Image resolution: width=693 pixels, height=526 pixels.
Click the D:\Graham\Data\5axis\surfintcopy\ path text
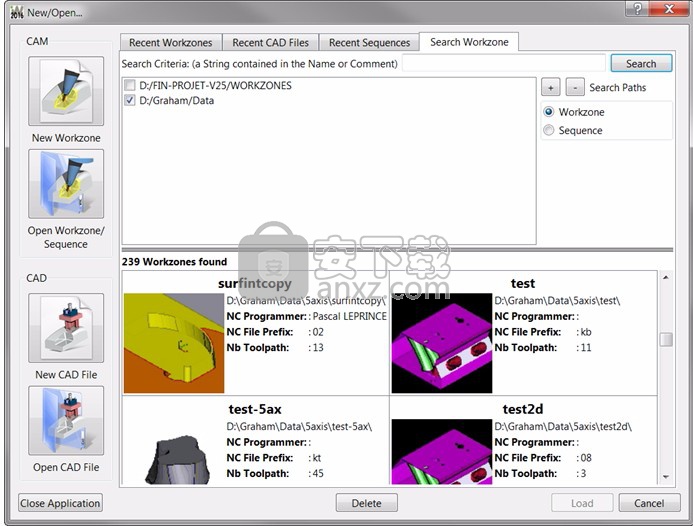point(306,301)
